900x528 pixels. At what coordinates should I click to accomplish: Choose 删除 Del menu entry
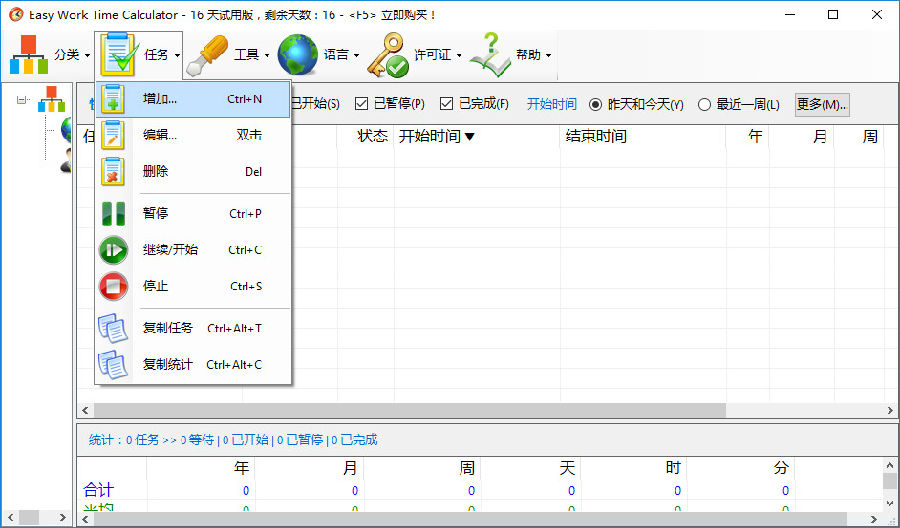(x=193, y=171)
